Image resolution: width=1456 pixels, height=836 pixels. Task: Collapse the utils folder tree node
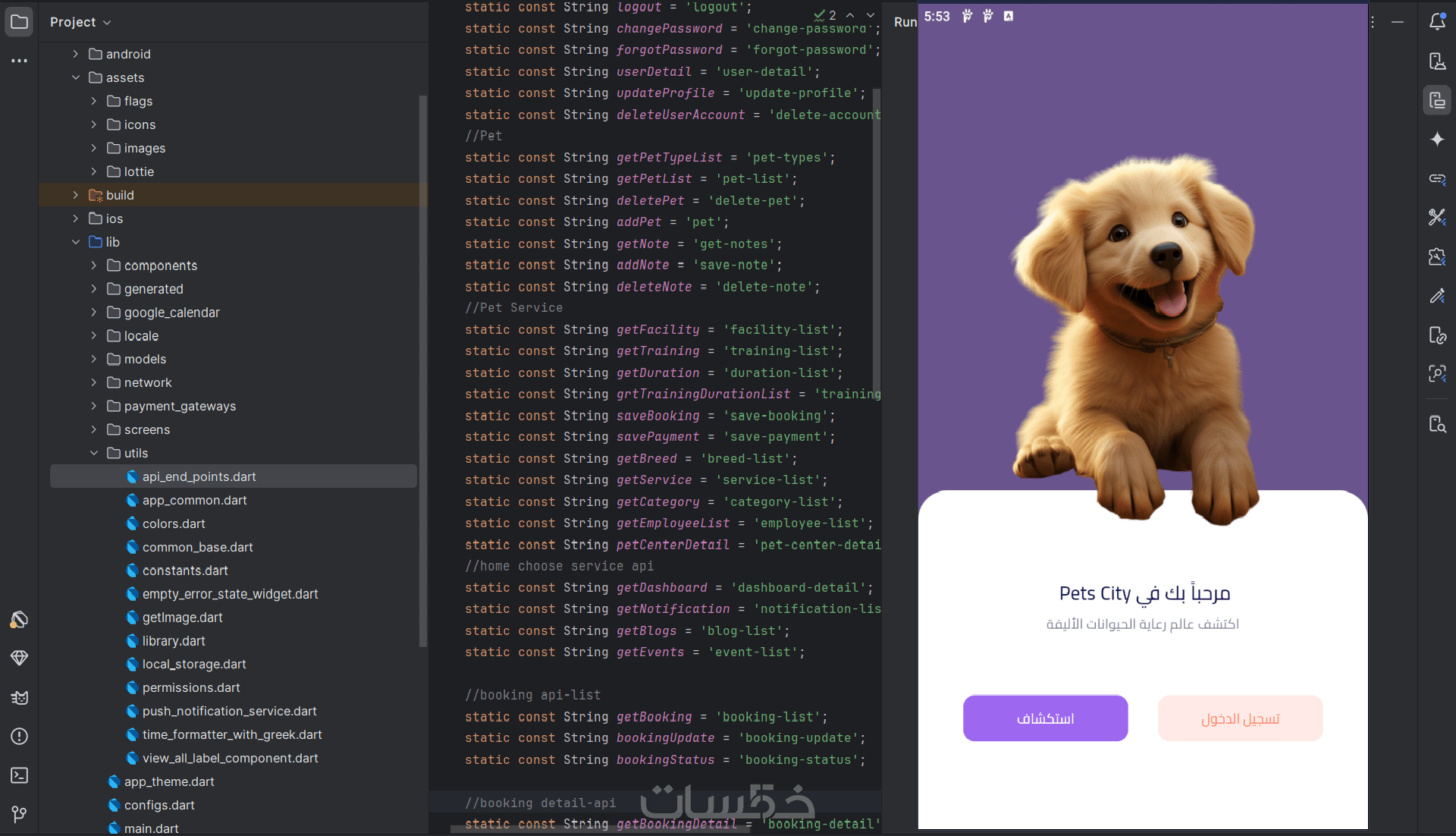point(94,453)
